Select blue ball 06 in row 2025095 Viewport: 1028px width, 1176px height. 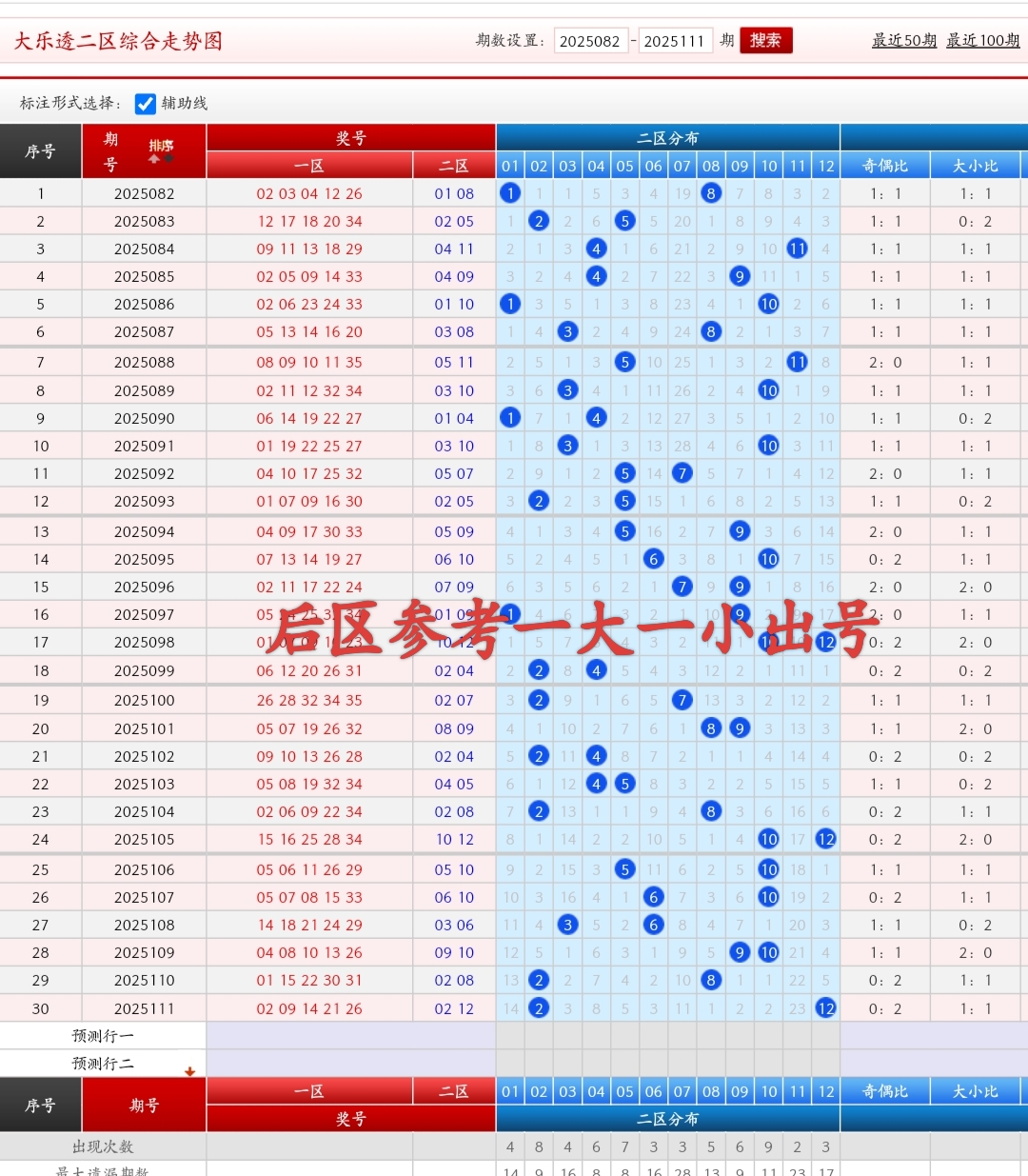(653, 559)
